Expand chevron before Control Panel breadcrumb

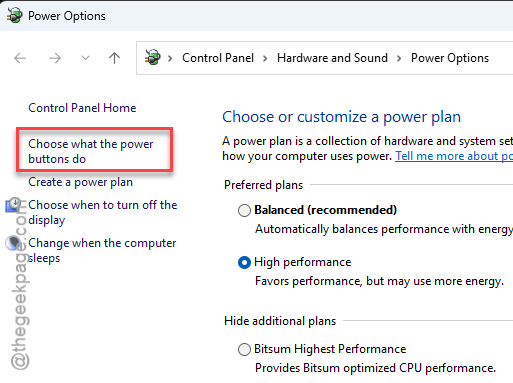pyautogui.click(x=170, y=59)
